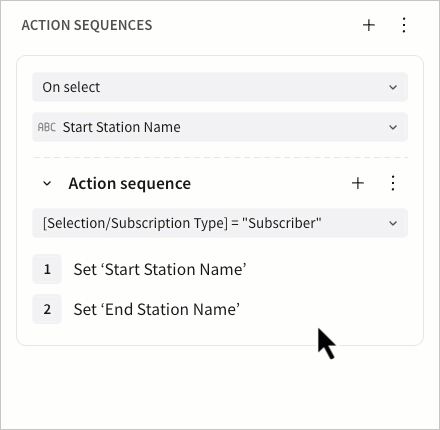Click the Action sequence heading text
440x430 pixels.
pos(130,184)
